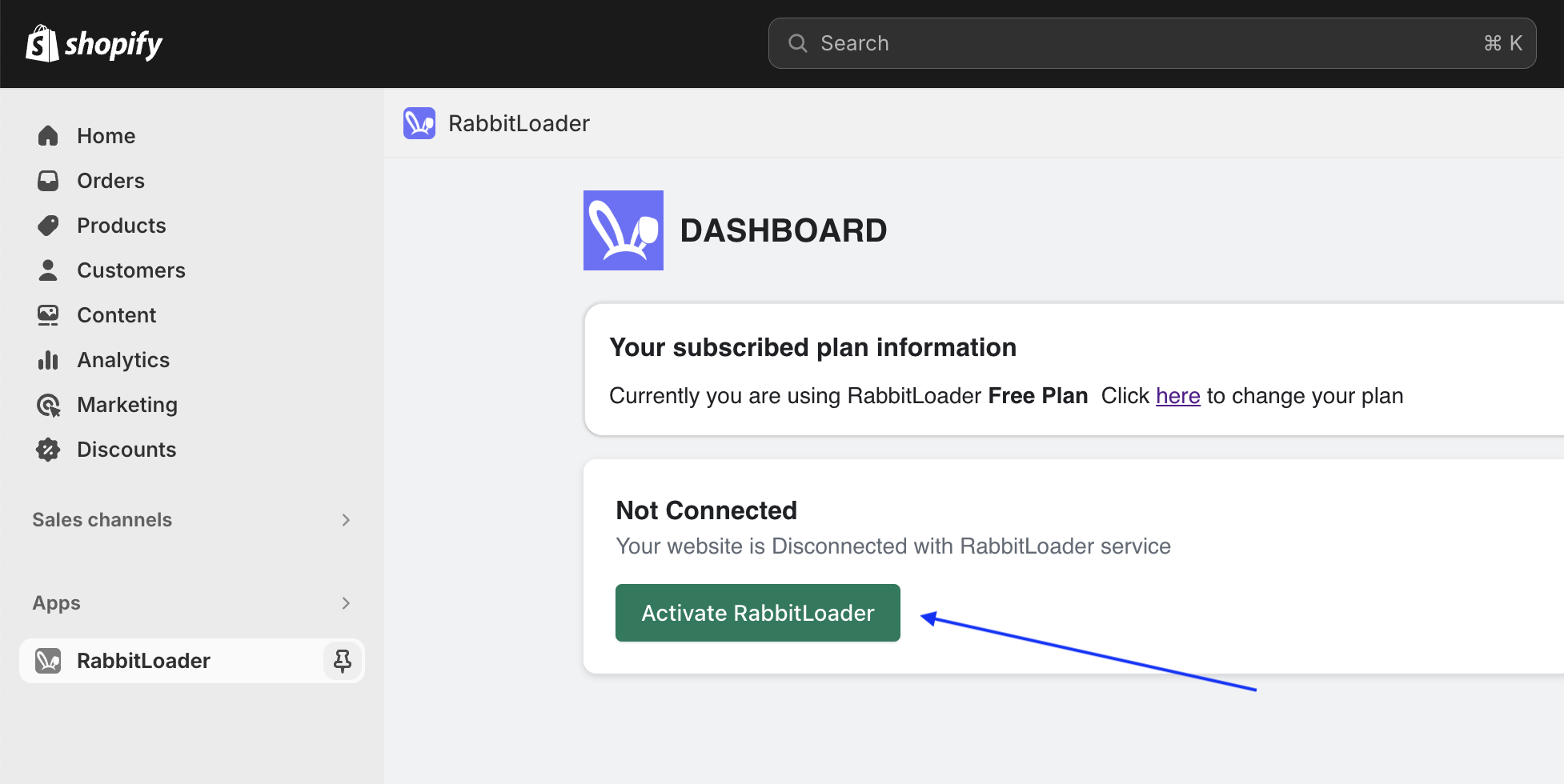Expand the Sales channels section

(346, 519)
